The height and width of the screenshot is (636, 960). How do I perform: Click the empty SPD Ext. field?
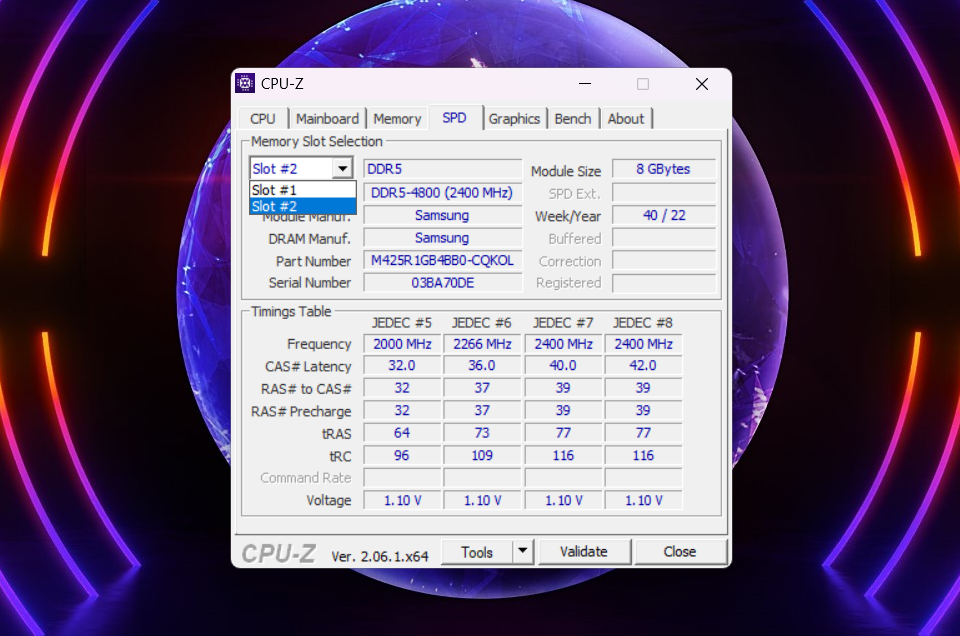(x=664, y=193)
